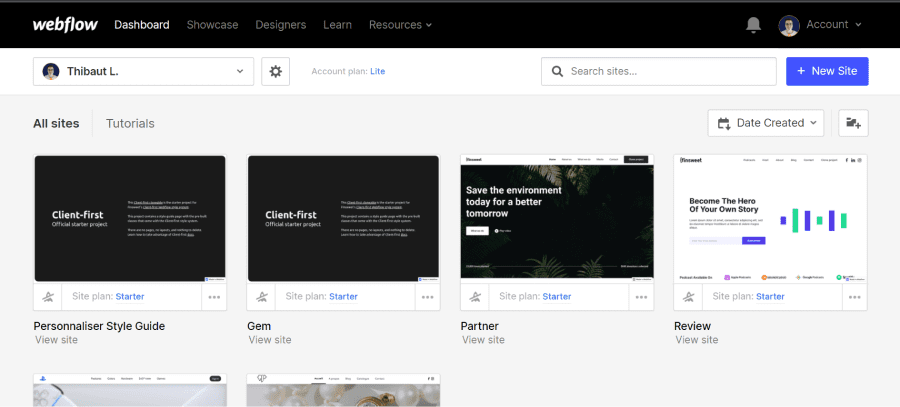This screenshot has height=407, width=900.
Task: Click unpublished icon on Review card
Action: pos(689,297)
